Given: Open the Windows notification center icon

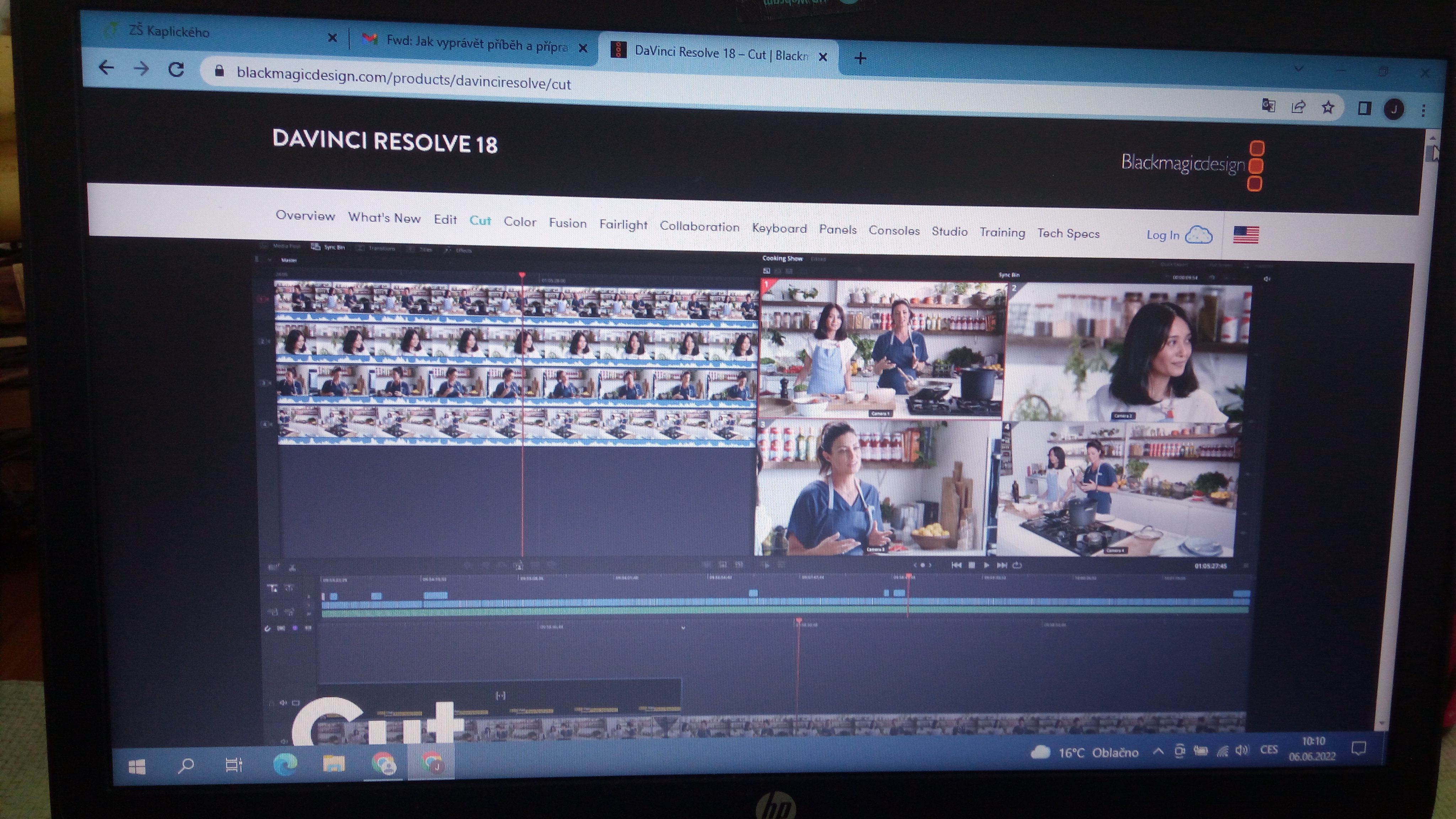Looking at the screenshot, I should [x=1359, y=749].
